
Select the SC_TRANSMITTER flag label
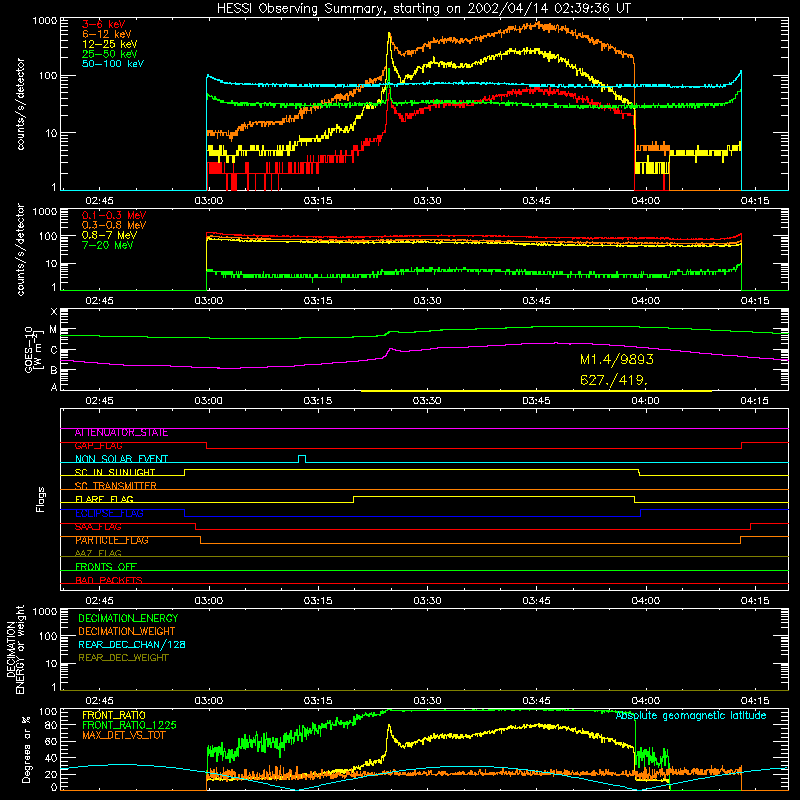115,486
